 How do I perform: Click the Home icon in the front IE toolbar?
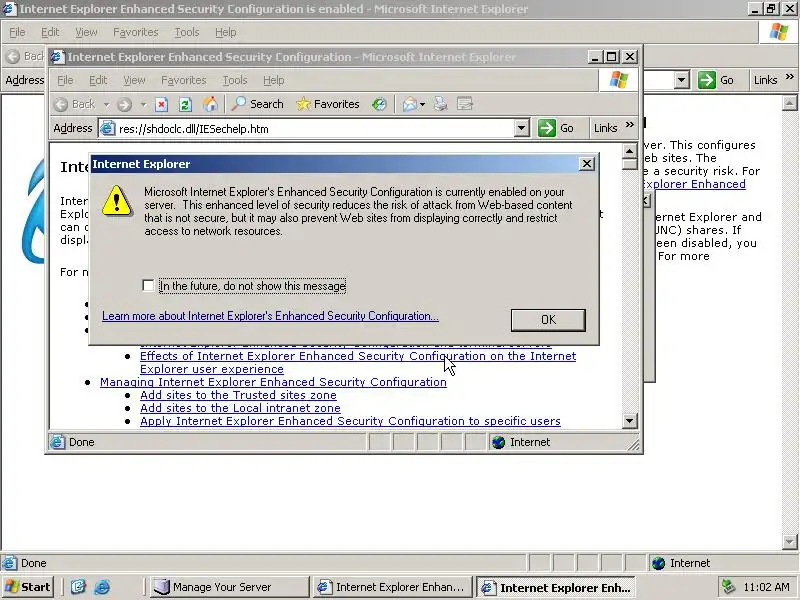tap(210, 104)
